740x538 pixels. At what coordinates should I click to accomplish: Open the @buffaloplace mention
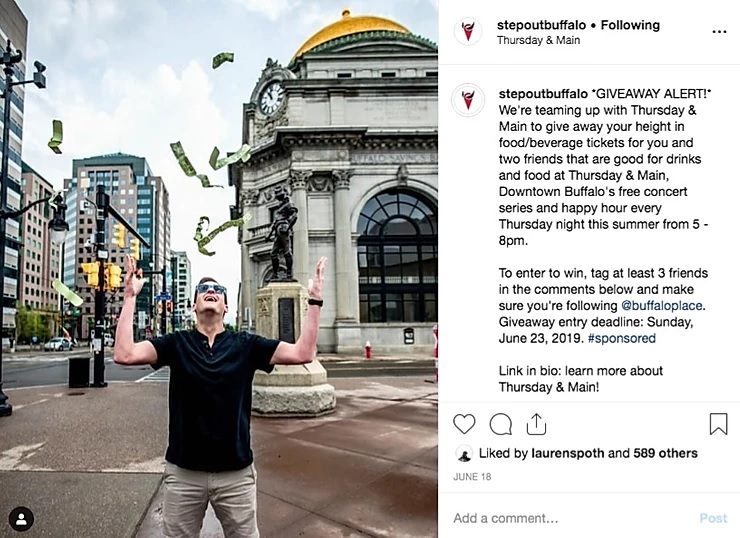[662, 305]
